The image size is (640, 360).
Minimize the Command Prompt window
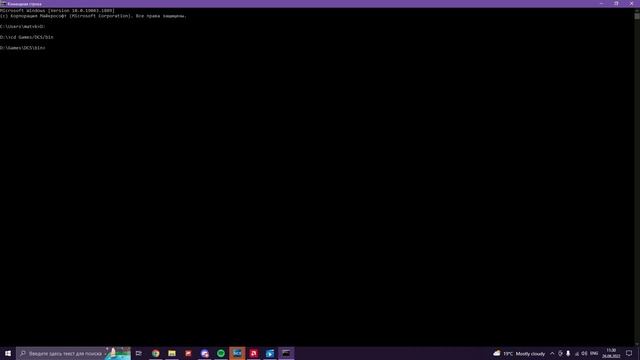click(601, 4)
